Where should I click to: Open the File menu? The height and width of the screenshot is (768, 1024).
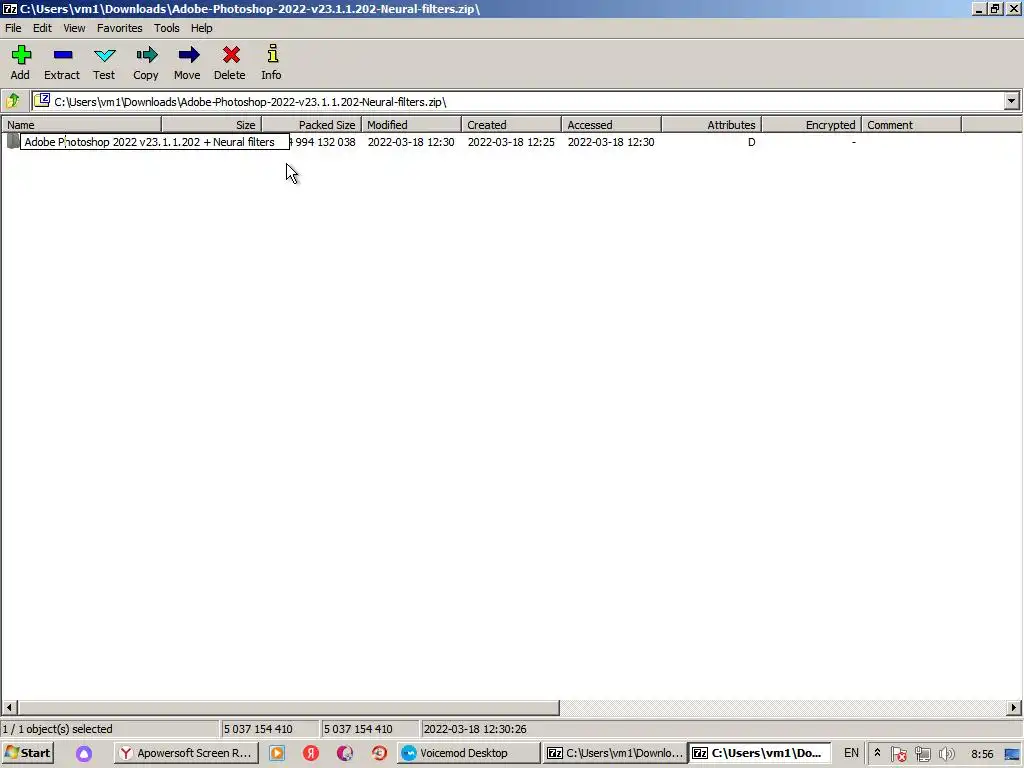pos(13,28)
